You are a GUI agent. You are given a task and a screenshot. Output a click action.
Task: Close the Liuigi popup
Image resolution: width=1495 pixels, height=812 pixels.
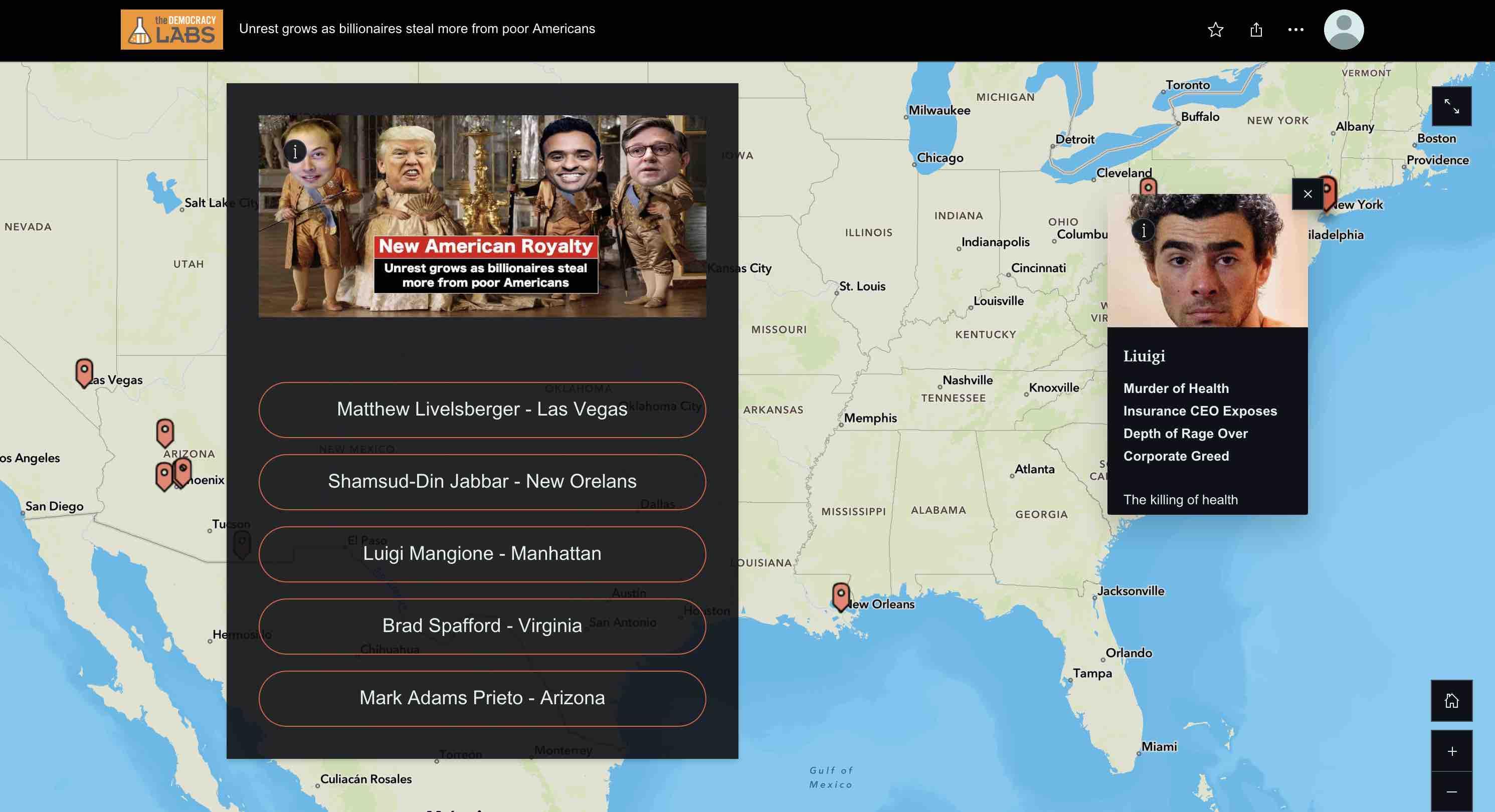coord(1307,194)
